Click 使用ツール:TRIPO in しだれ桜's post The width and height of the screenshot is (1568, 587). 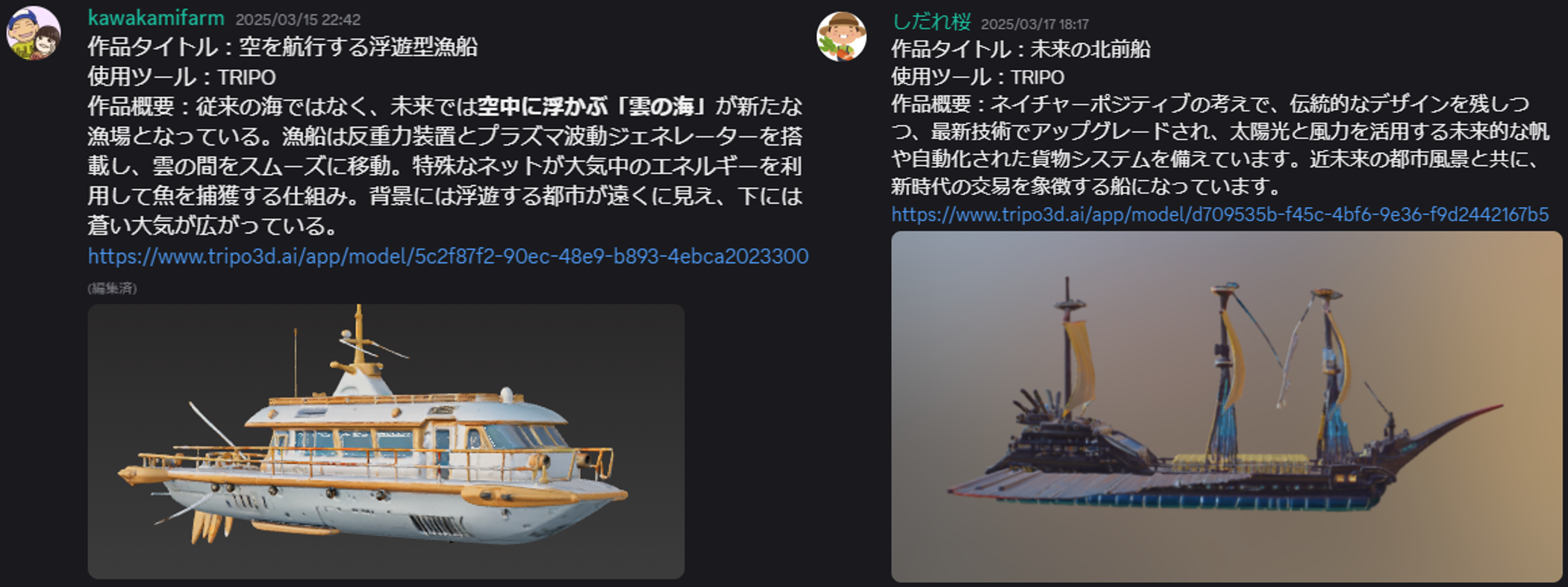(978, 77)
